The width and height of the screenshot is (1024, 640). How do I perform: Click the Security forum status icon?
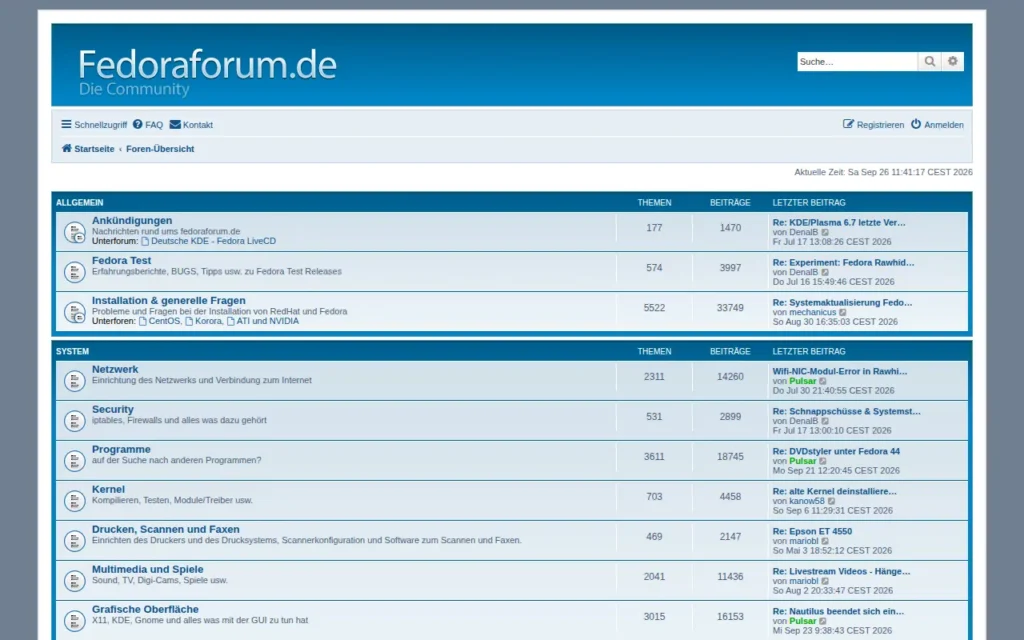pyautogui.click(x=74, y=421)
